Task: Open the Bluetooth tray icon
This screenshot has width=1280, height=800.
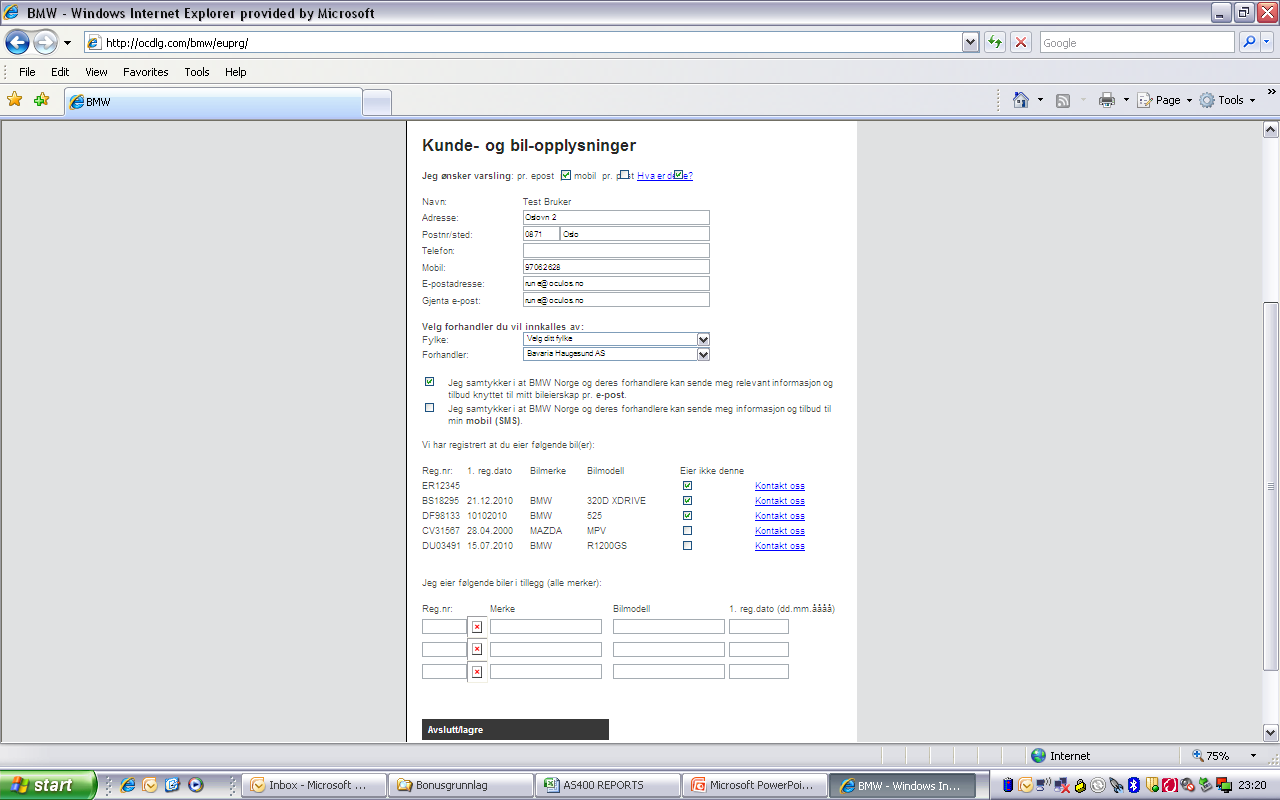Action: [x=1134, y=785]
